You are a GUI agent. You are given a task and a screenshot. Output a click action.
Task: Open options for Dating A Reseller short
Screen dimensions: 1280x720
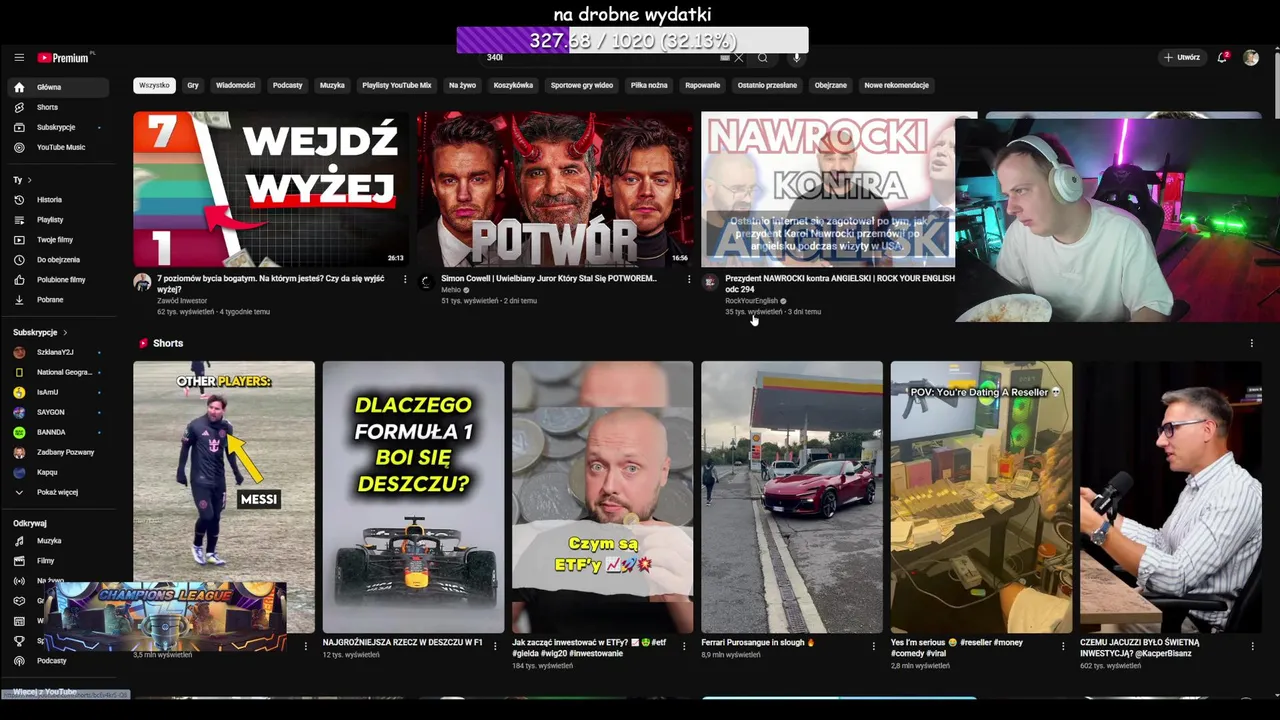(1063, 646)
